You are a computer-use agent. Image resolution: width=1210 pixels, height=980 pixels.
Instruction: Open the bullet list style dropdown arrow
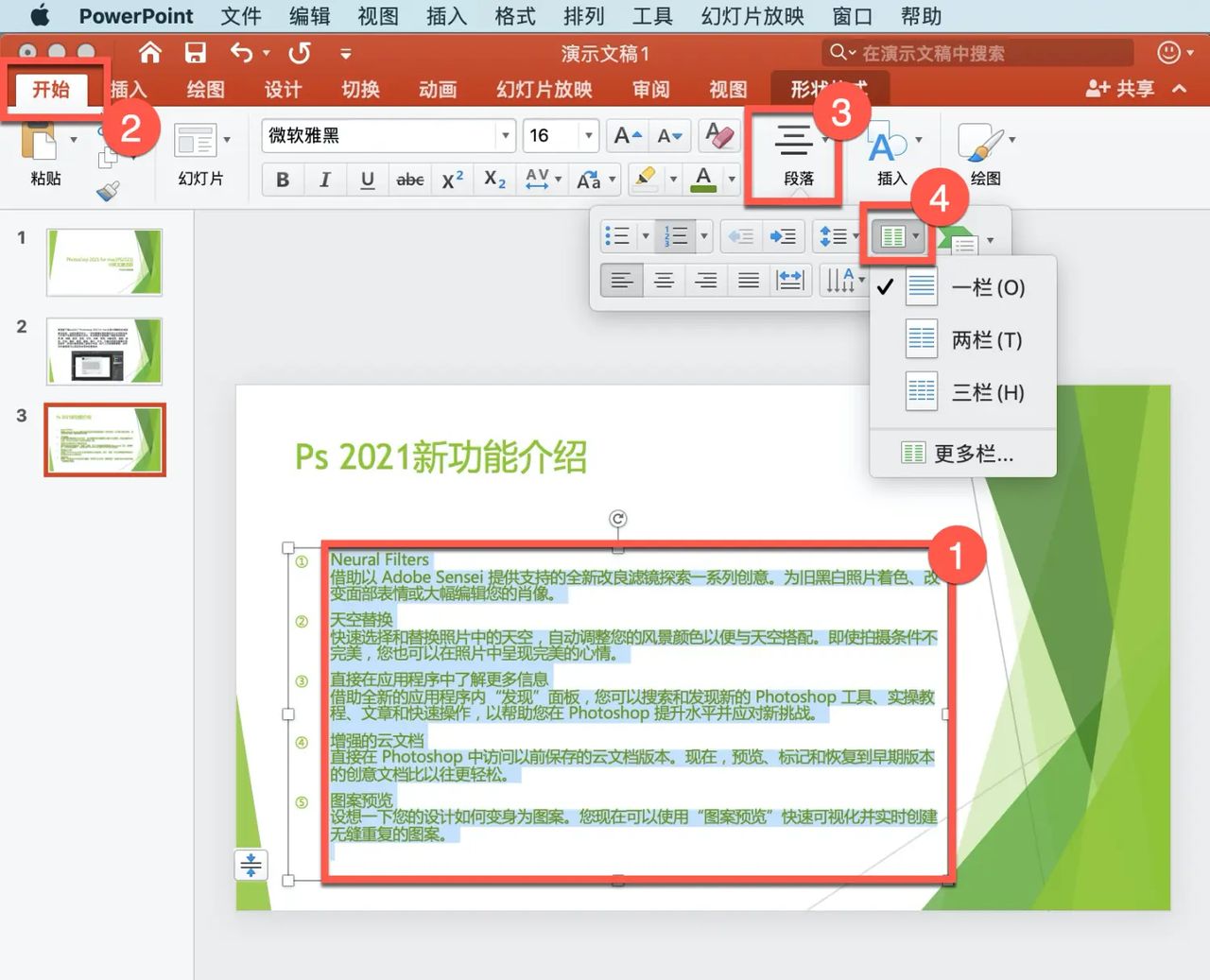pyautogui.click(x=647, y=236)
